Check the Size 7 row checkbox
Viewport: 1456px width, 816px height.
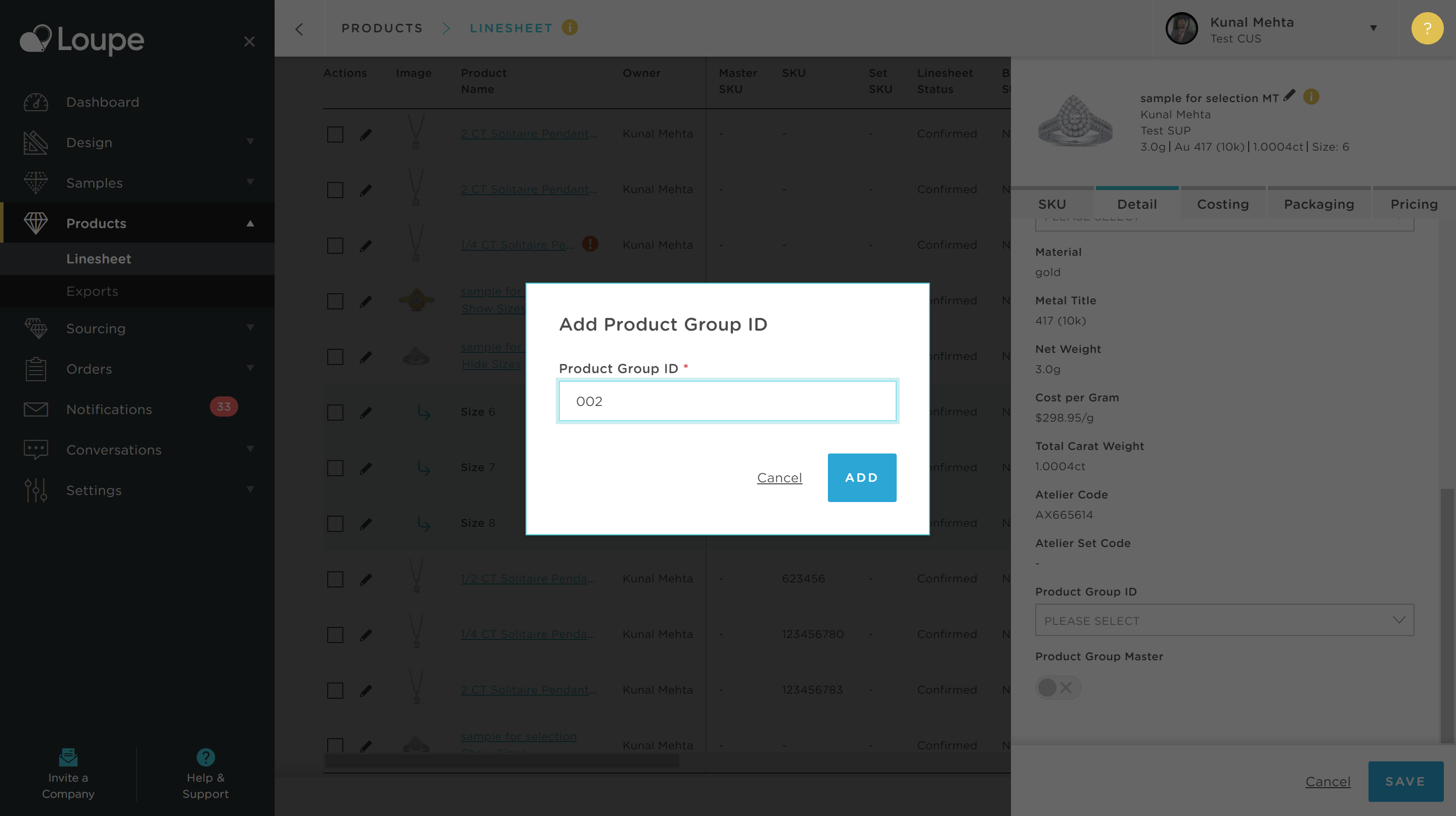pyautogui.click(x=335, y=468)
